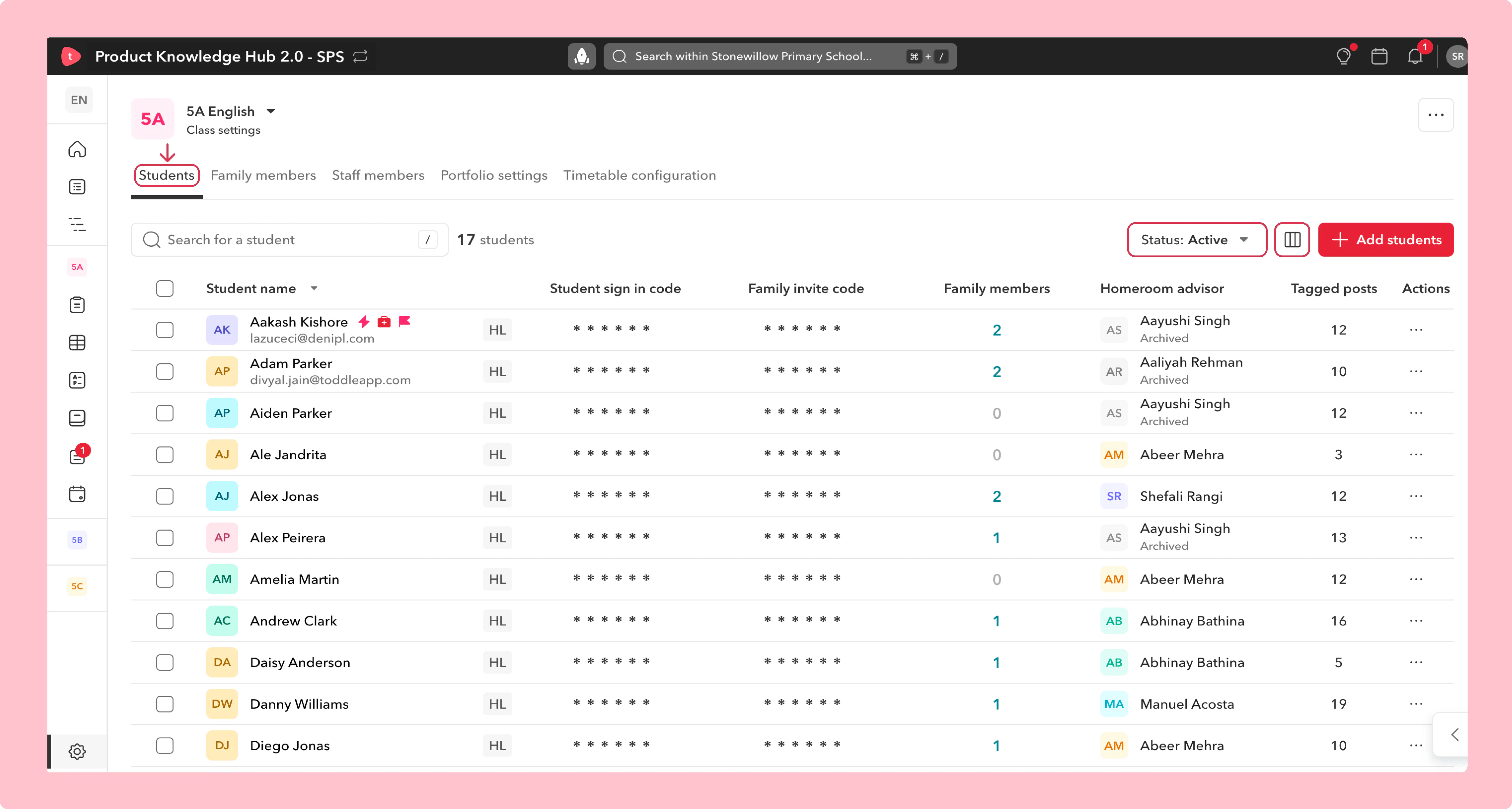Viewport: 1512px width, 809px height.
Task: Click the lightning bolt icon beside Aakash Kishore
Action: pos(364,322)
